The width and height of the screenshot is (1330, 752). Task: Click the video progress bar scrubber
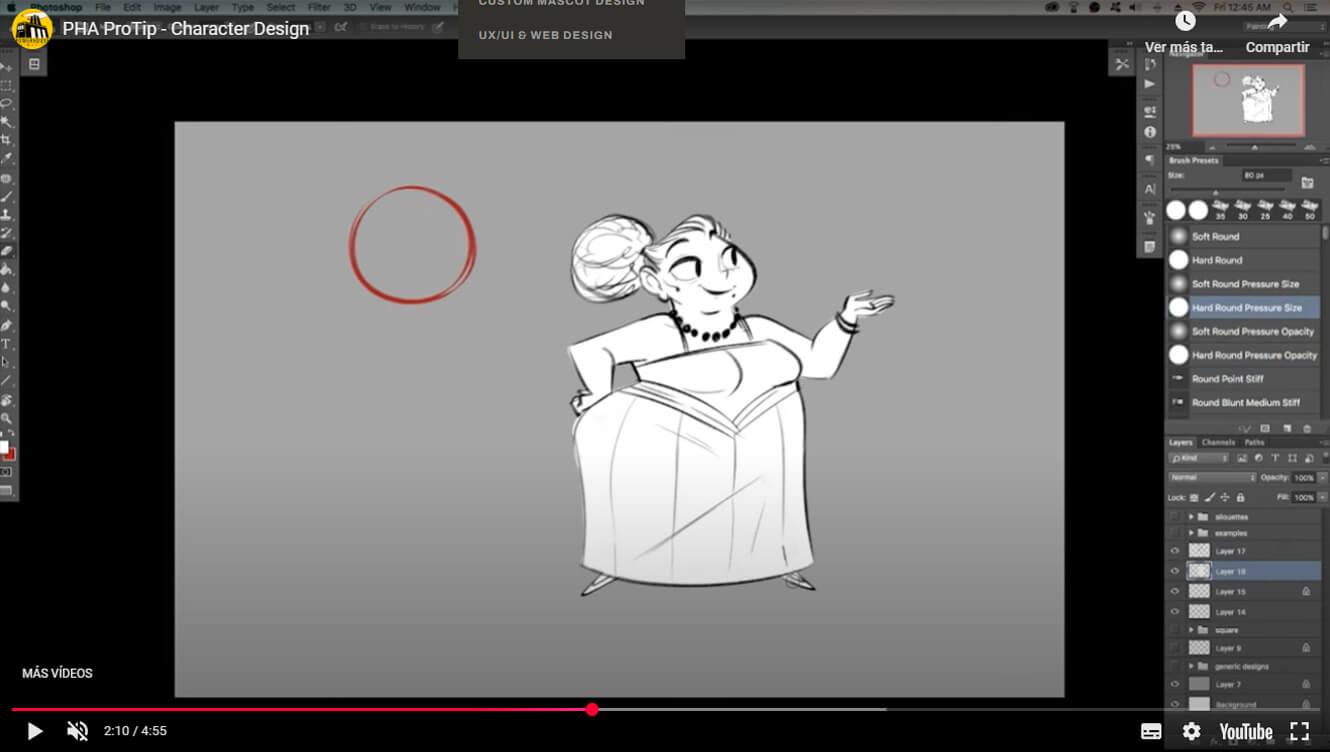[x=592, y=709]
